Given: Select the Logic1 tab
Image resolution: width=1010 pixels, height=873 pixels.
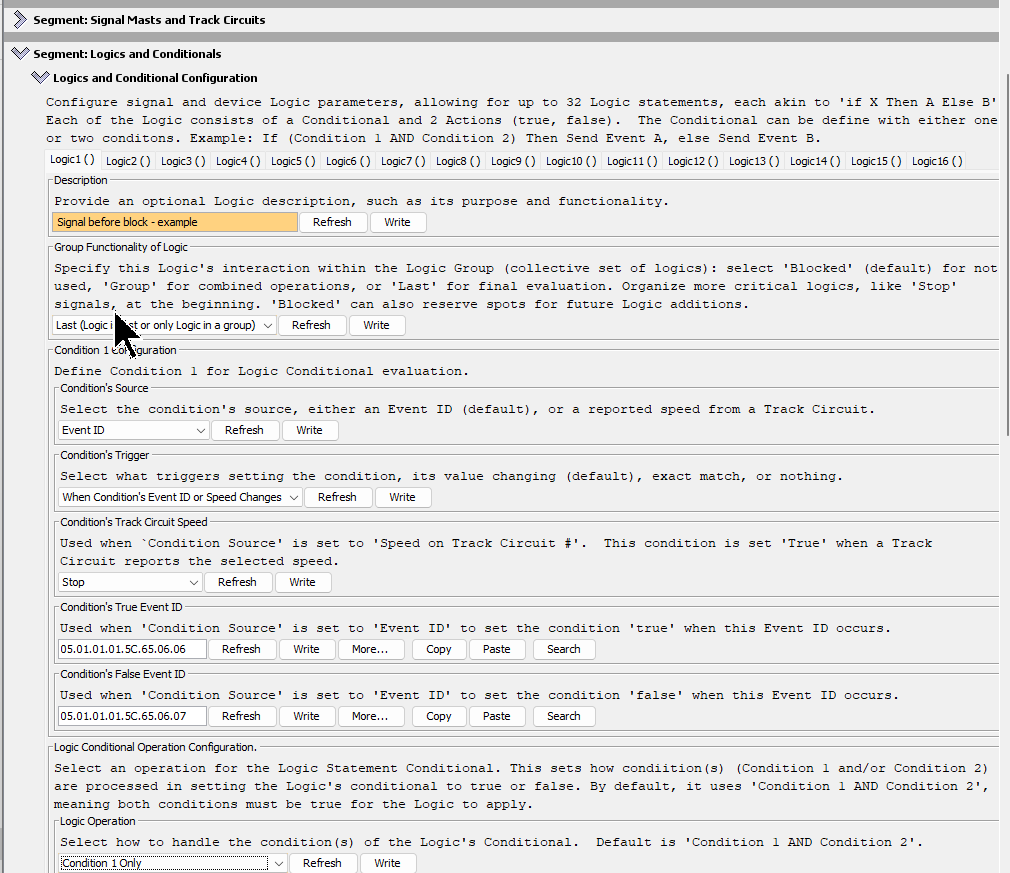Looking at the screenshot, I should tap(72, 160).
